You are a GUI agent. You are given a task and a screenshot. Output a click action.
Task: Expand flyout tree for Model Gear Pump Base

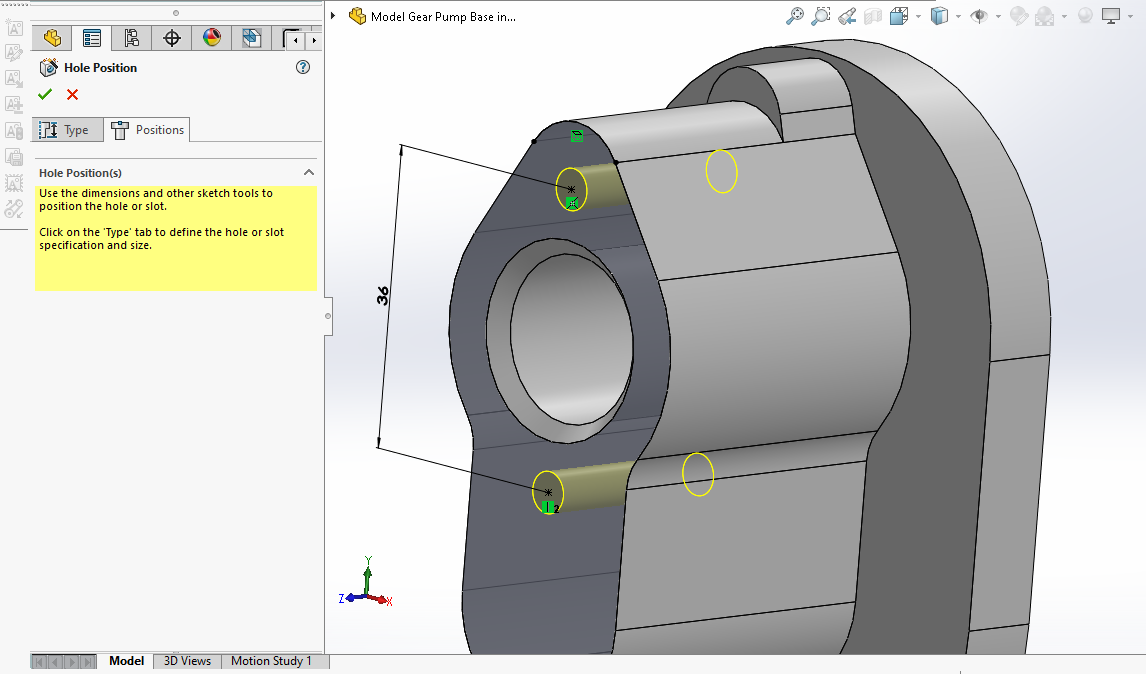coord(333,16)
